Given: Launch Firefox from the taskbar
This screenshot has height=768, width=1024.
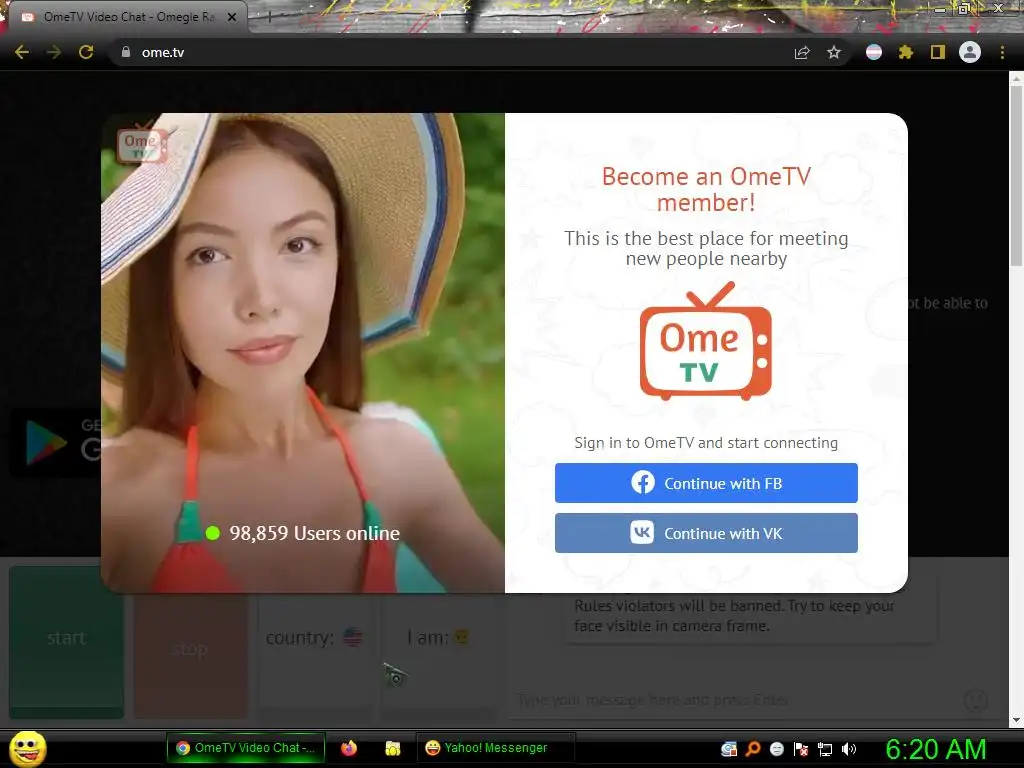Looking at the screenshot, I should click(x=349, y=748).
